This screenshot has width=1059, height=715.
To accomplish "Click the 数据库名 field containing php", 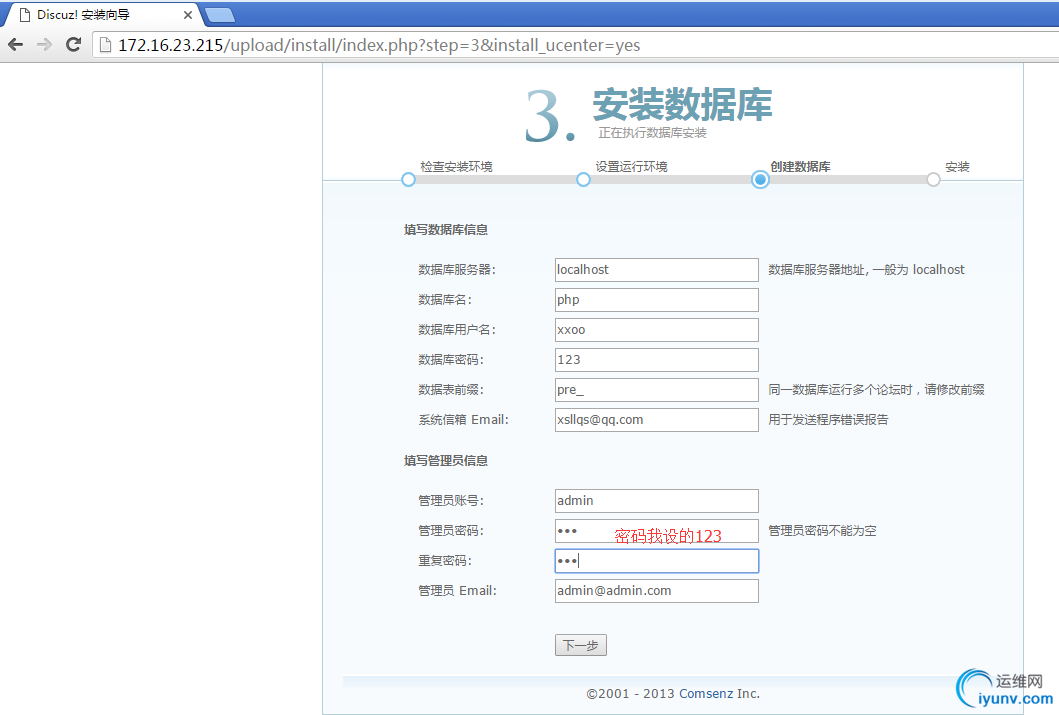I will (x=656, y=300).
